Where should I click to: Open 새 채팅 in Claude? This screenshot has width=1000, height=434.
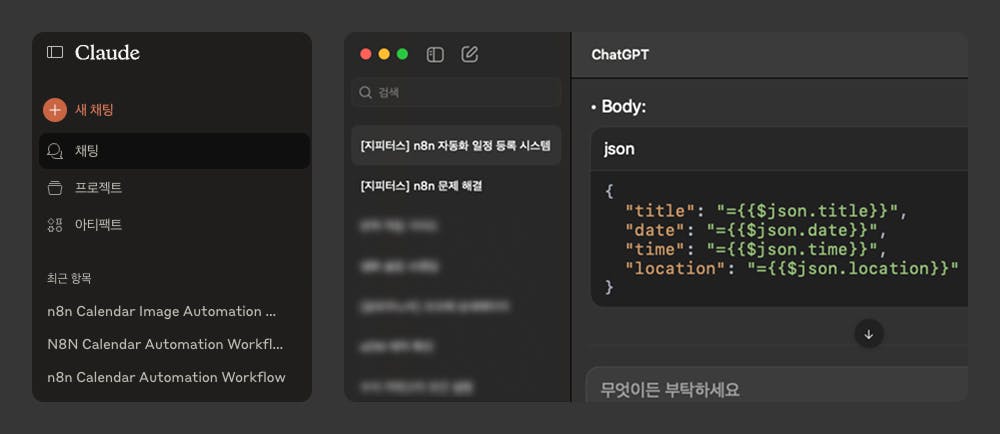[x=94, y=110]
